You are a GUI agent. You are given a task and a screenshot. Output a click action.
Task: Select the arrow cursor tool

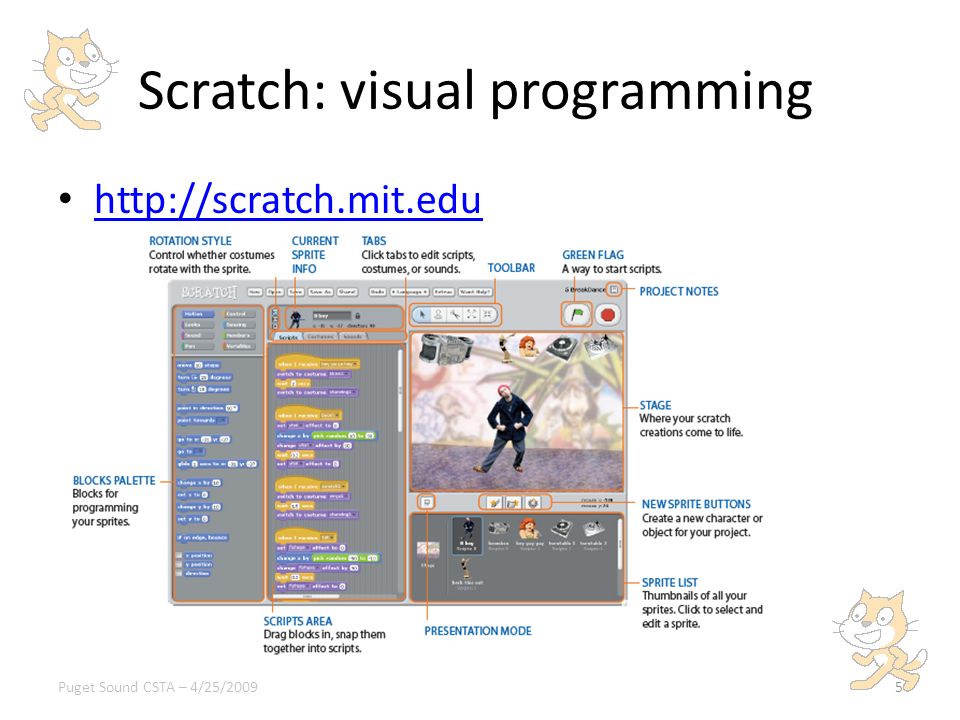[x=422, y=315]
